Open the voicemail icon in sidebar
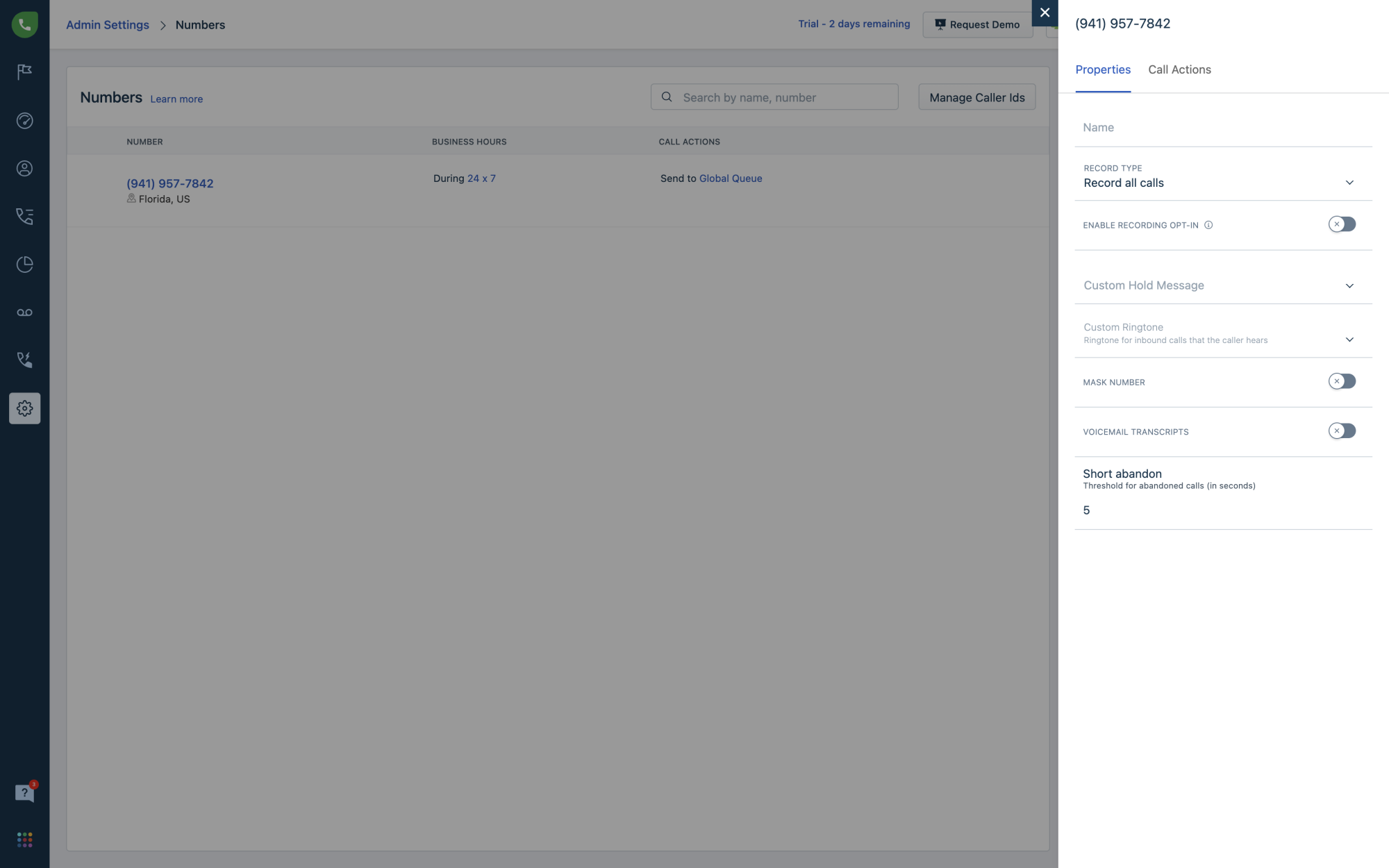 [24, 312]
